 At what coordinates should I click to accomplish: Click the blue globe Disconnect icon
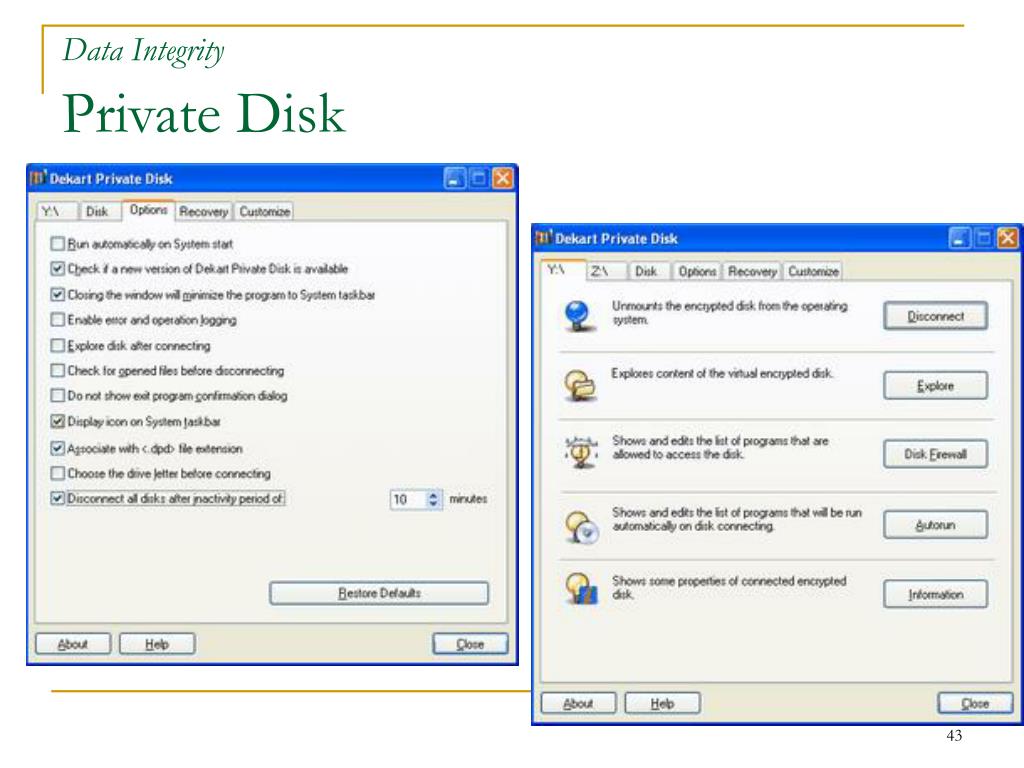(579, 316)
